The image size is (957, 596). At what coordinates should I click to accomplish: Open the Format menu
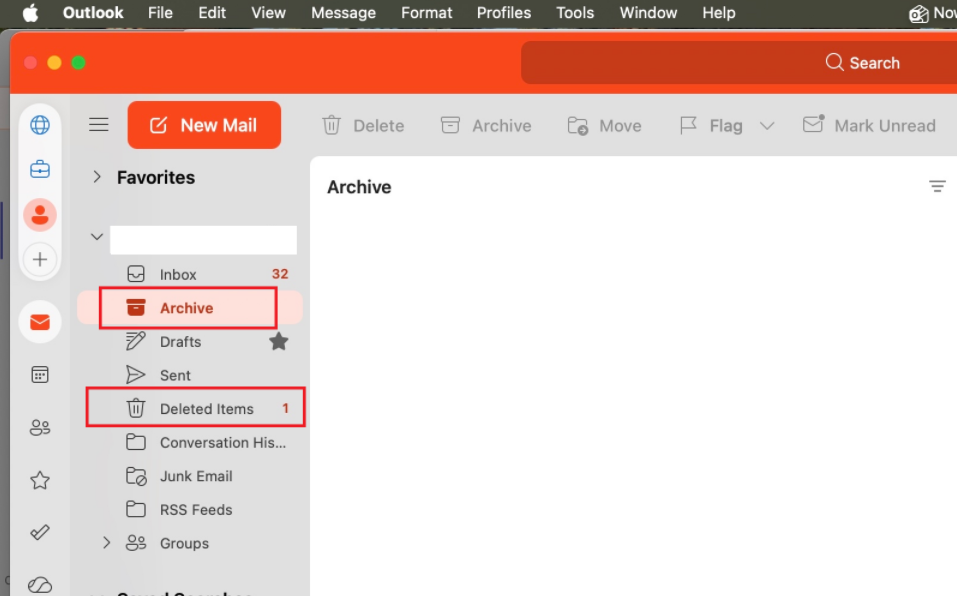[427, 13]
